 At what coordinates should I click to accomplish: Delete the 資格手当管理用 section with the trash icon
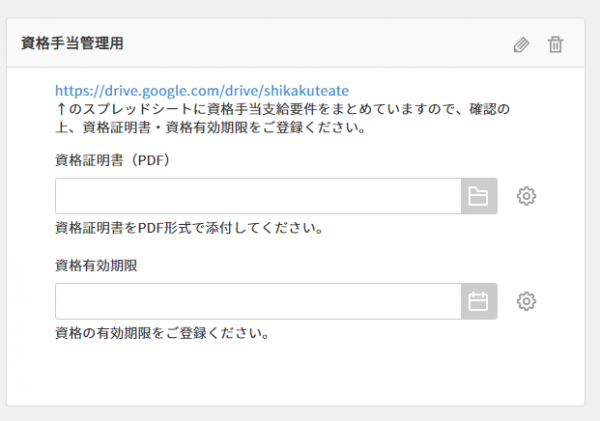(x=555, y=44)
